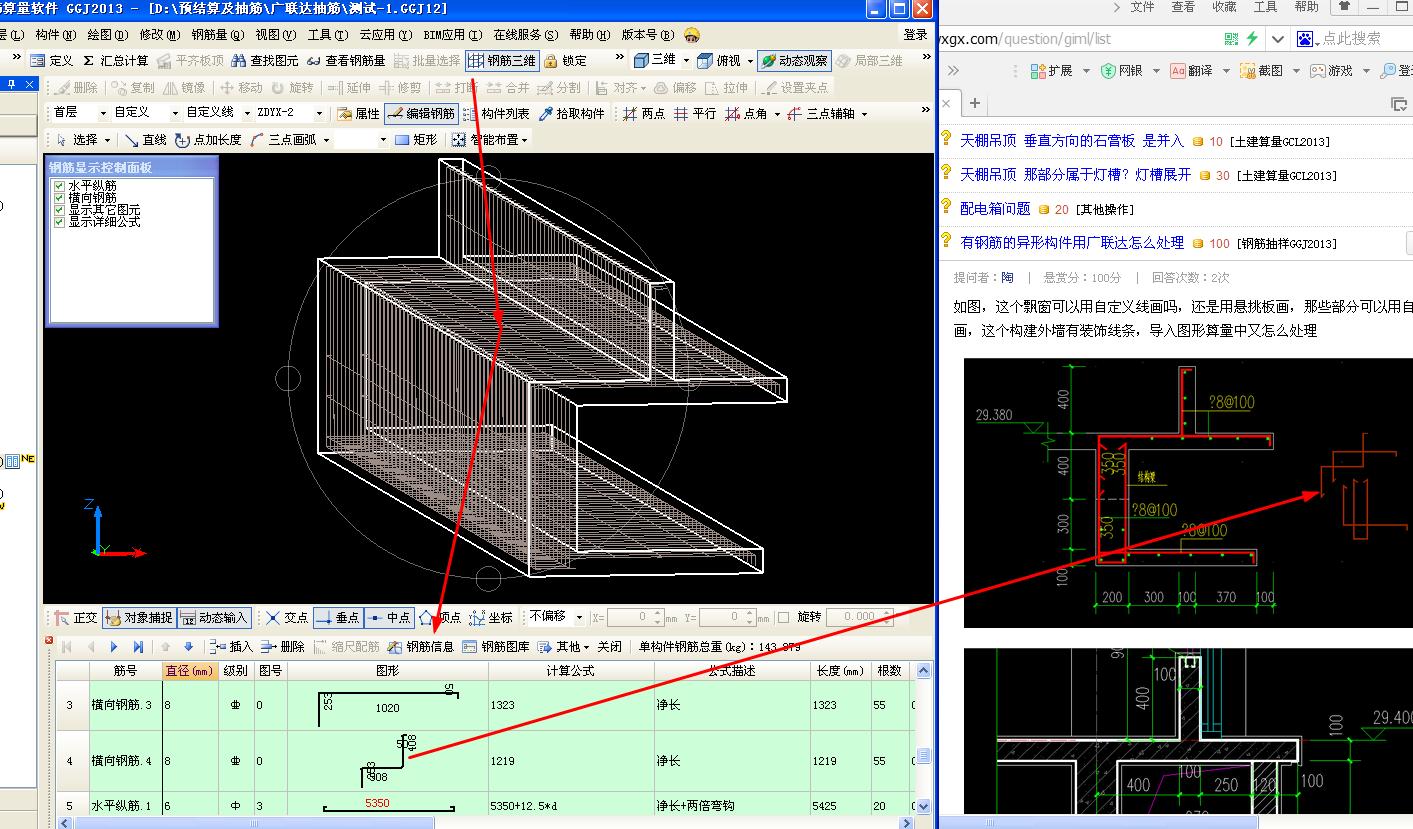This screenshot has width=1413, height=829.
Task: Open 钢筋信息 rebar info
Action: pyautogui.click(x=421, y=646)
